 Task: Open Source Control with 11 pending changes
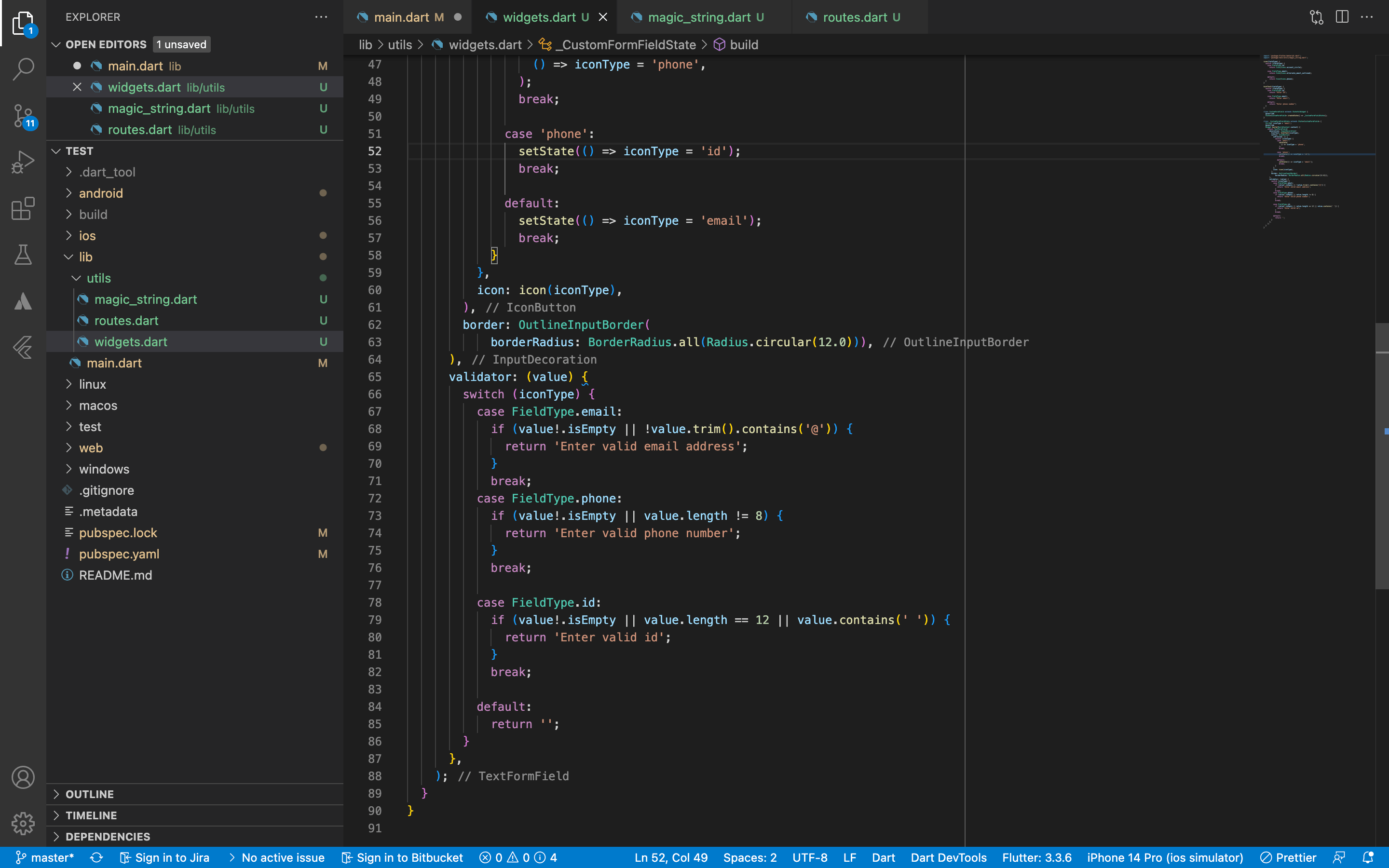pos(23,115)
